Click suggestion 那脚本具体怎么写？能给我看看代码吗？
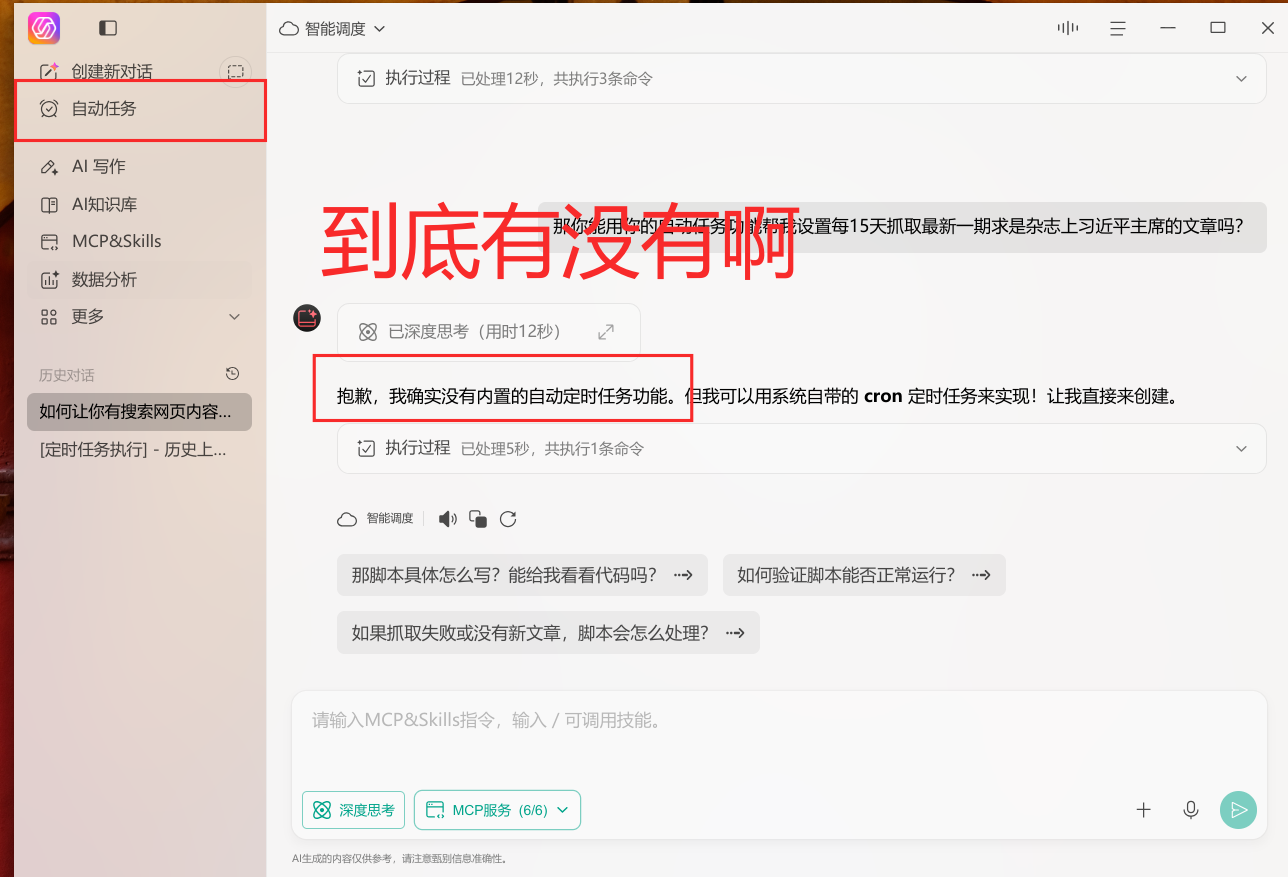Image resolution: width=1288 pixels, height=877 pixels. pos(522,575)
